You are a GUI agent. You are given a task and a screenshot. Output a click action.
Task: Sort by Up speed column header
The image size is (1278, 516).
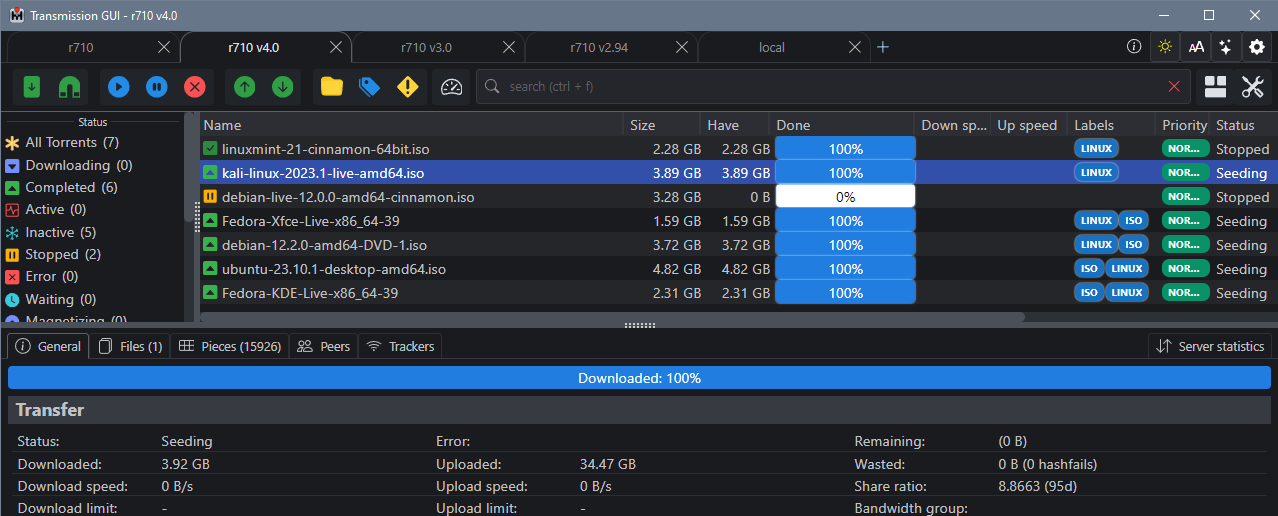[1029, 125]
